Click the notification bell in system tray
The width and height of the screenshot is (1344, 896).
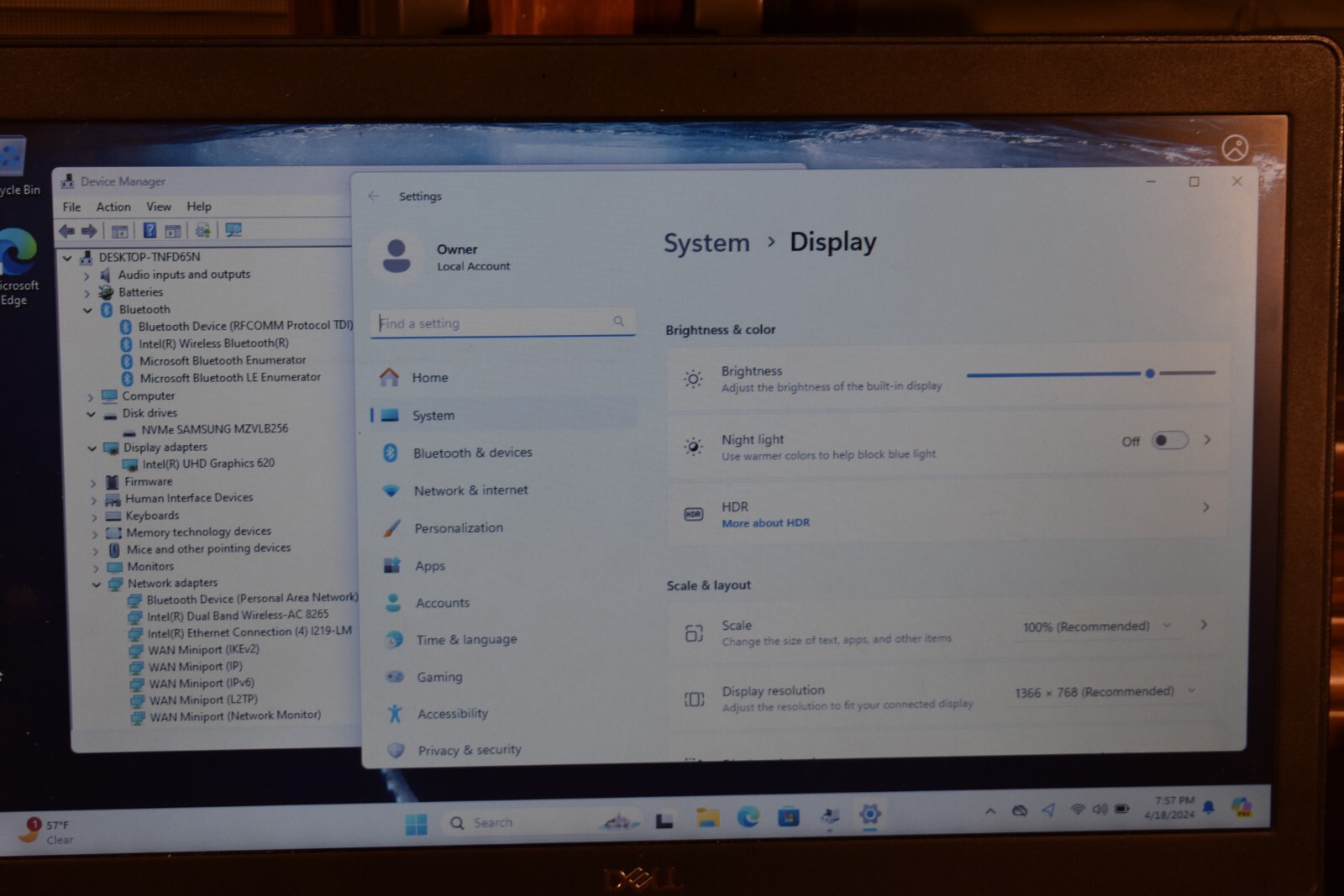click(1209, 807)
